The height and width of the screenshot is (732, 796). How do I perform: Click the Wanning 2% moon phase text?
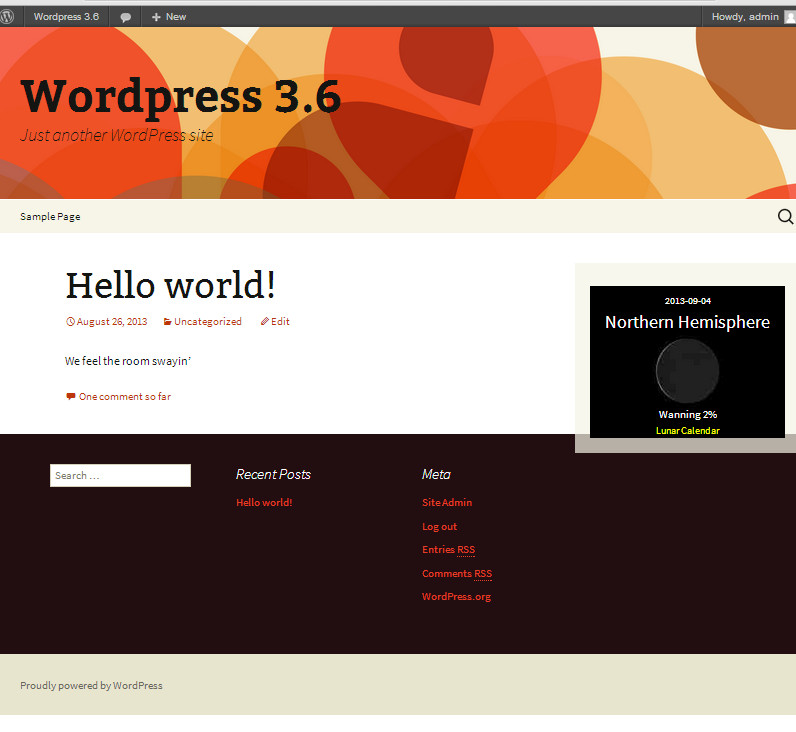(x=687, y=415)
